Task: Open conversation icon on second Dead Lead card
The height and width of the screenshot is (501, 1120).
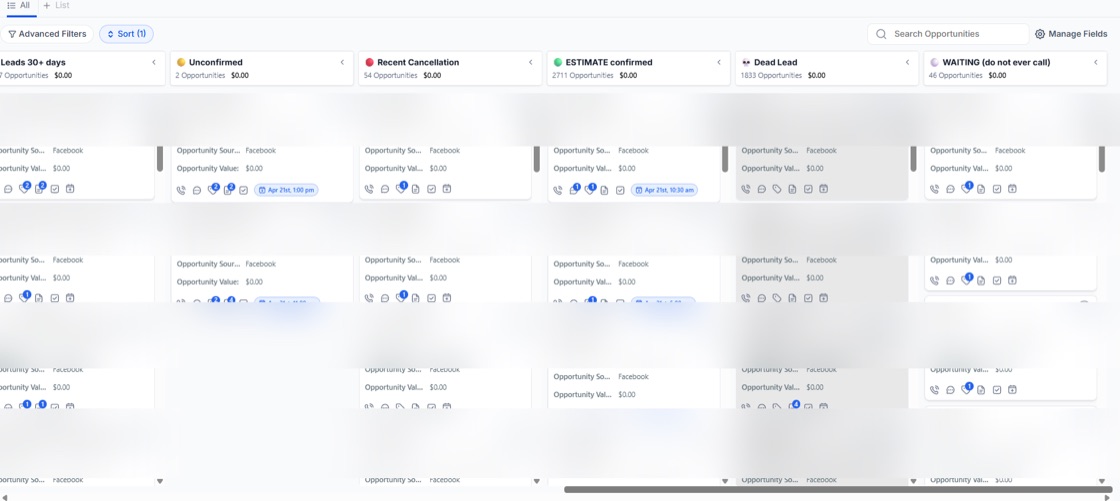Action: click(x=761, y=298)
